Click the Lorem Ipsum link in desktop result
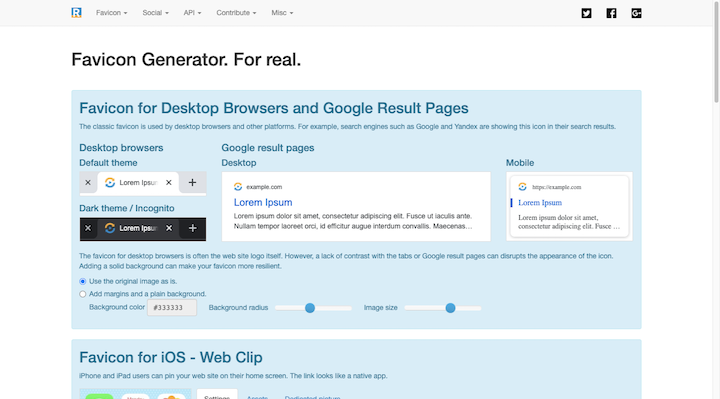 (x=263, y=202)
